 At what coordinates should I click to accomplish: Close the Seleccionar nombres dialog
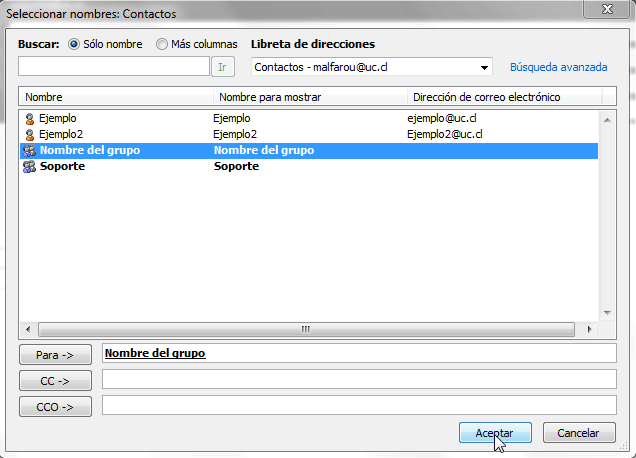[607, 9]
